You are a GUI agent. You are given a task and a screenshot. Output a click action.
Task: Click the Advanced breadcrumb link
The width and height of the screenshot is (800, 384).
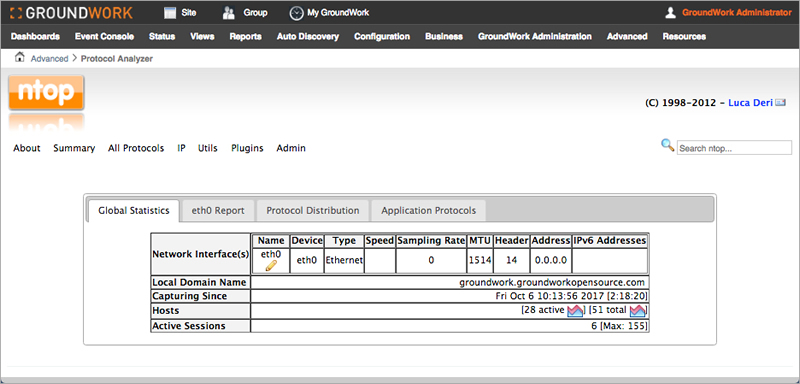pos(49,59)
